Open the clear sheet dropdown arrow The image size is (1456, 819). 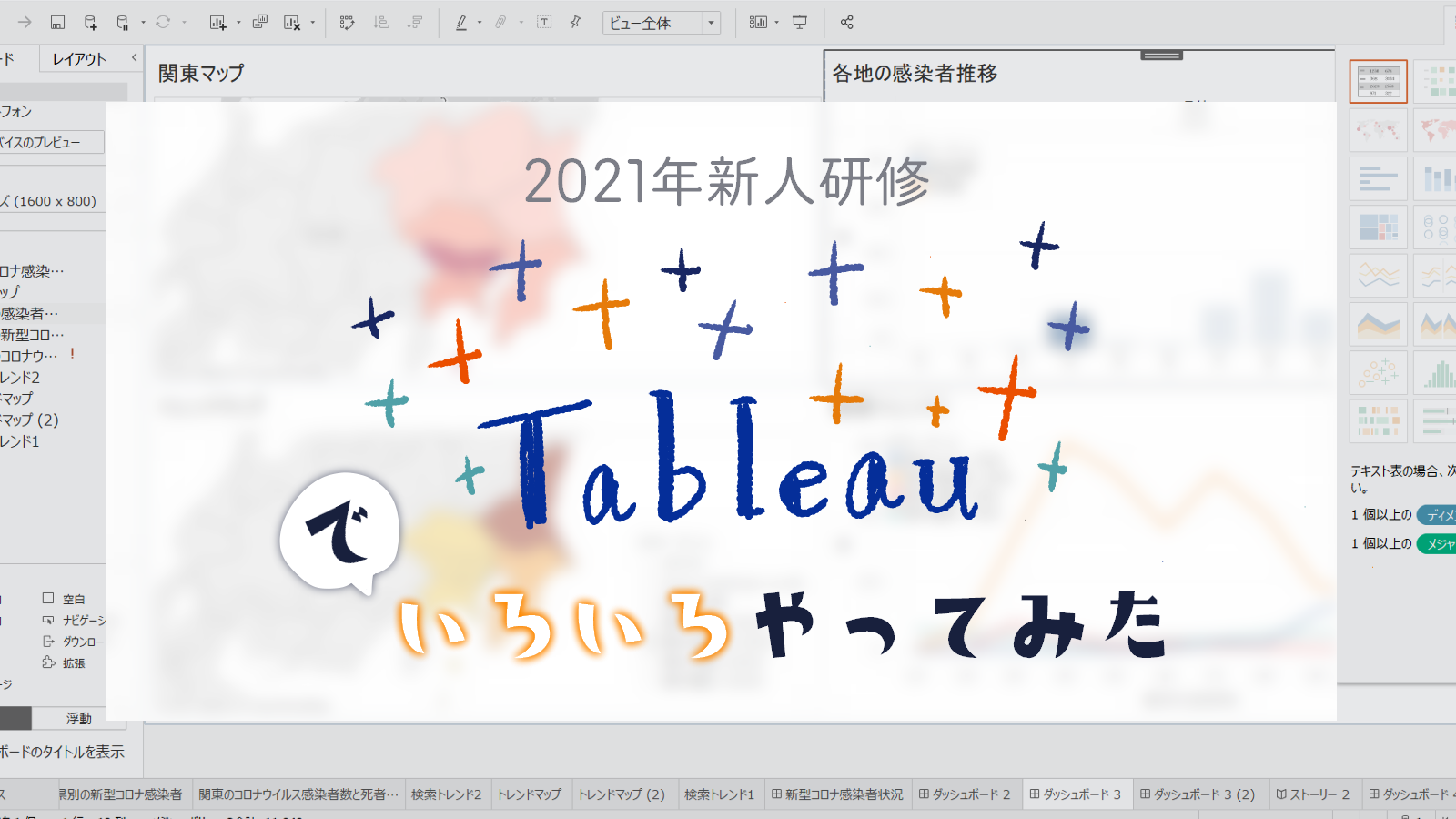pyautogui.click(x=313, y=22)
